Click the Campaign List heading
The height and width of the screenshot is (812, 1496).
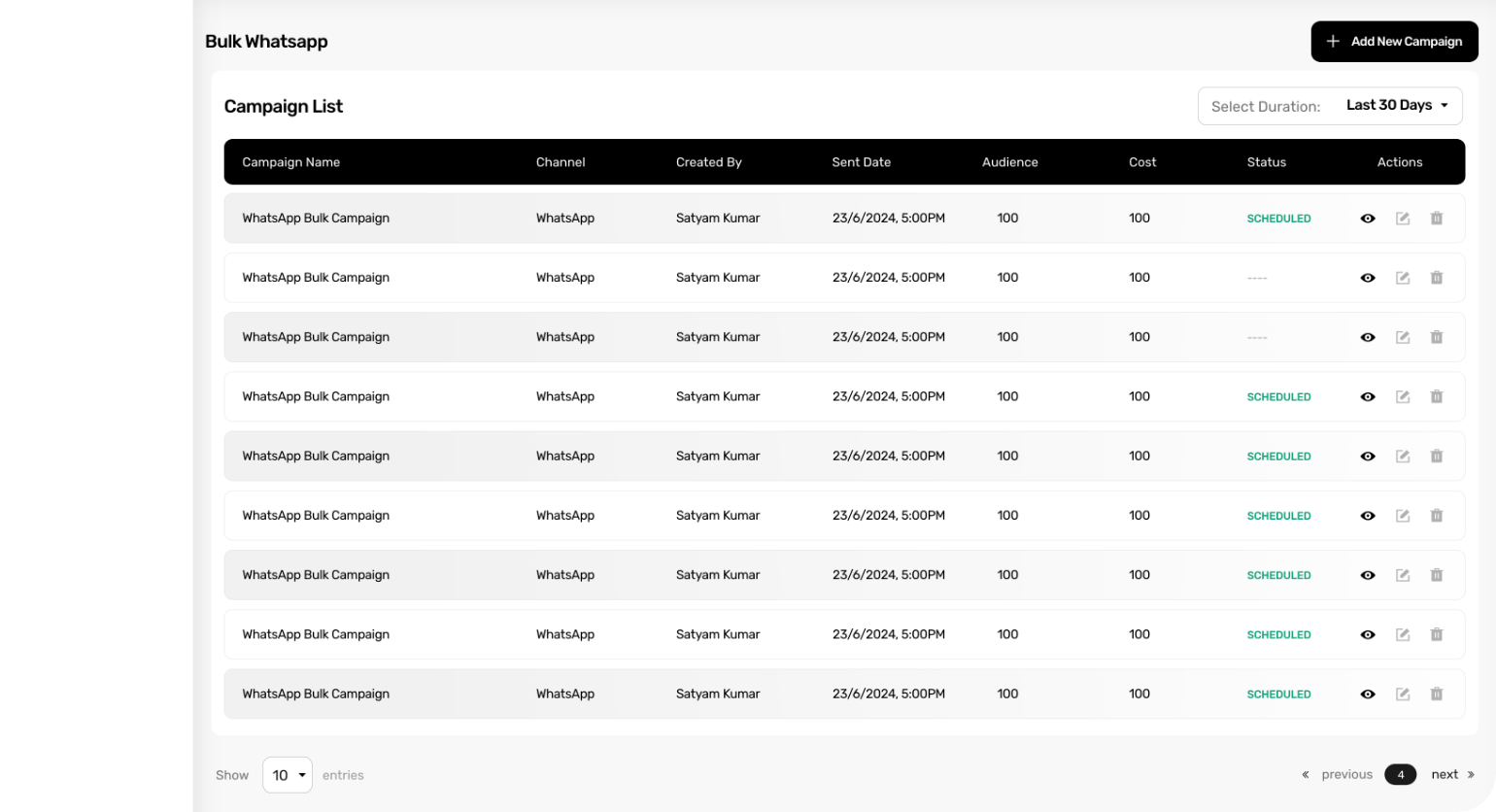coord(284,107)
